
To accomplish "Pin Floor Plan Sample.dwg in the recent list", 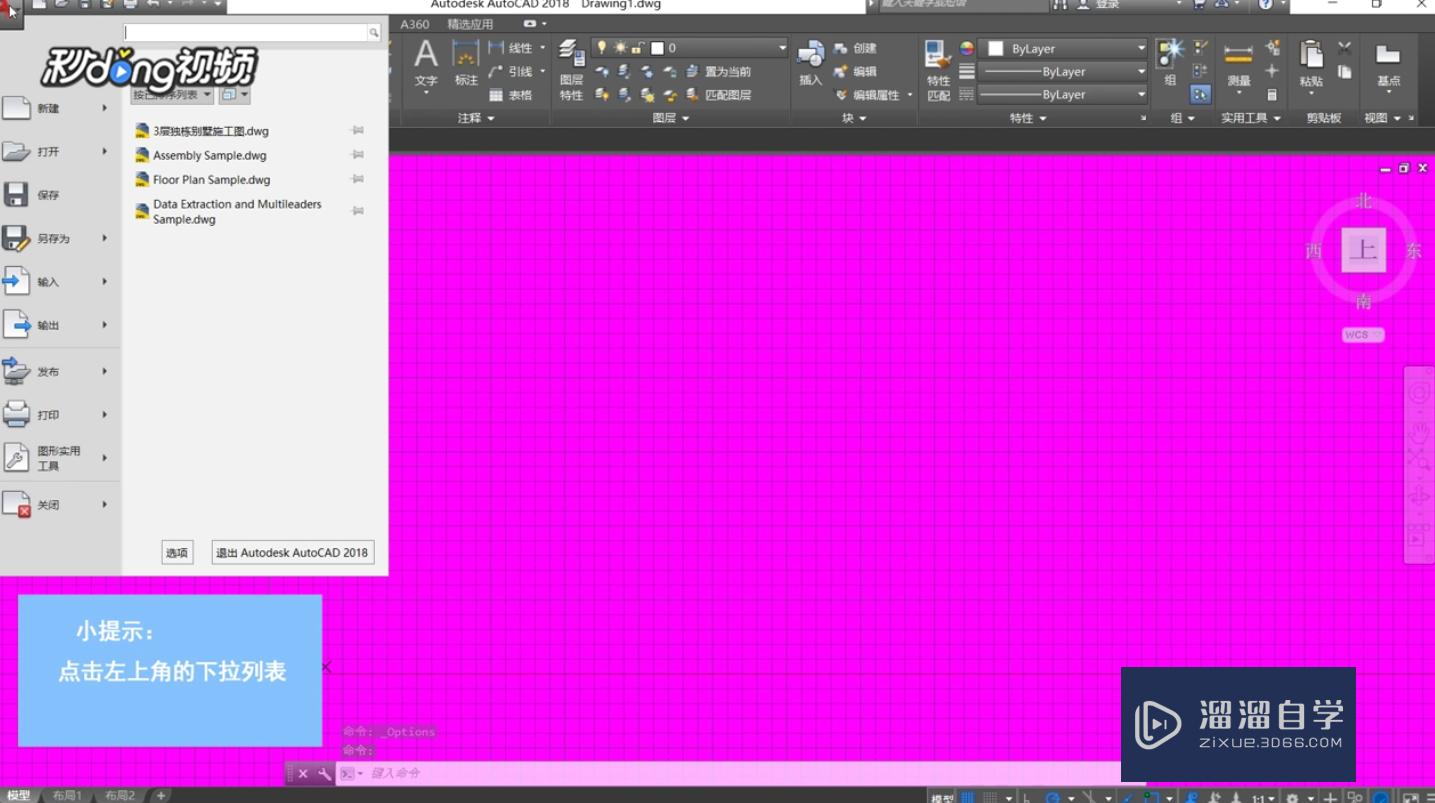I will 357,179.
